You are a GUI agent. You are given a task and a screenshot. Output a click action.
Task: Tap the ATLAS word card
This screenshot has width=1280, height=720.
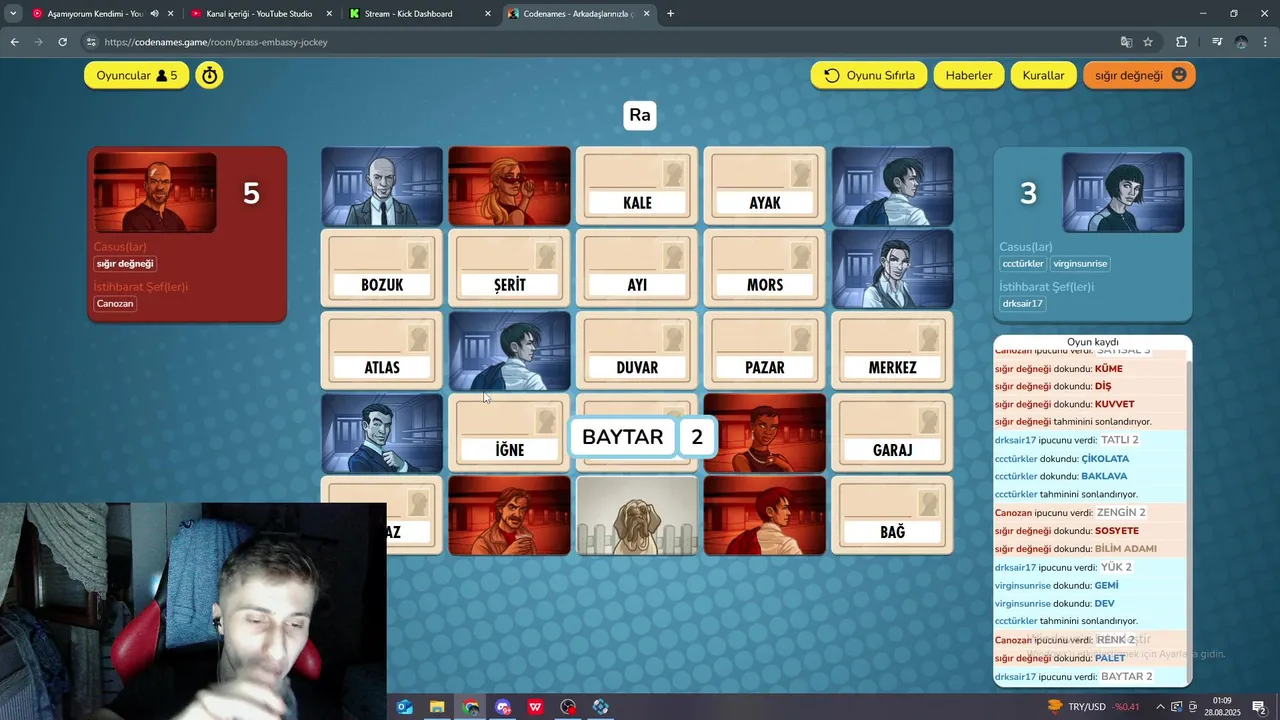382,351
